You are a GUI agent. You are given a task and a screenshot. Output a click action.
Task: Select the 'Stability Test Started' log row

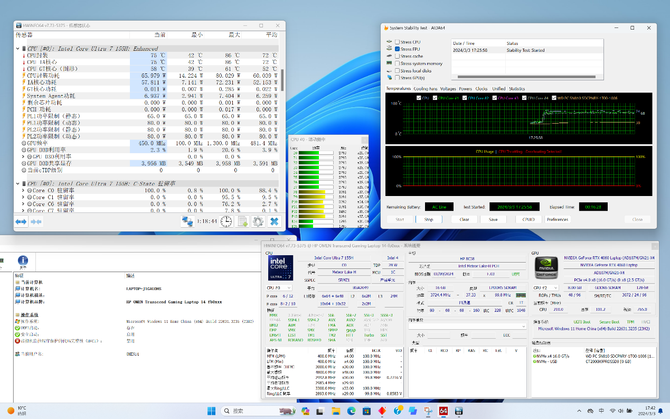click(x=527, y=50)
